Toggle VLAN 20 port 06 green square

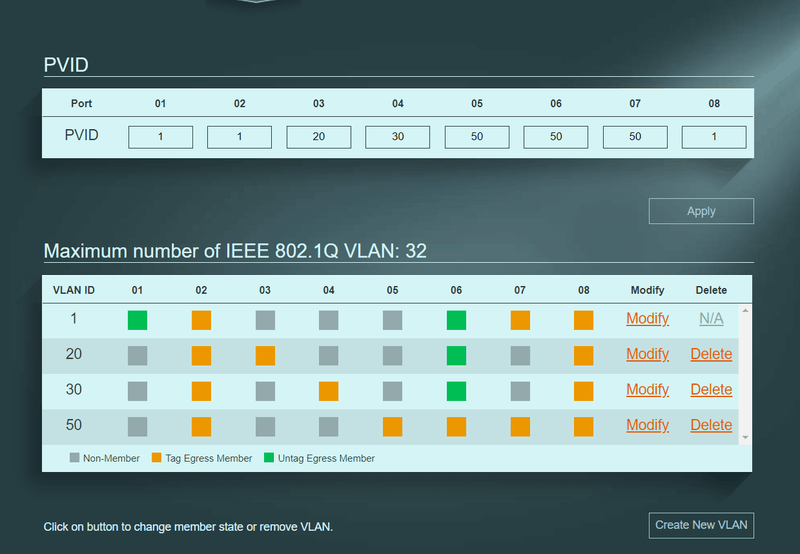point(456,356)
